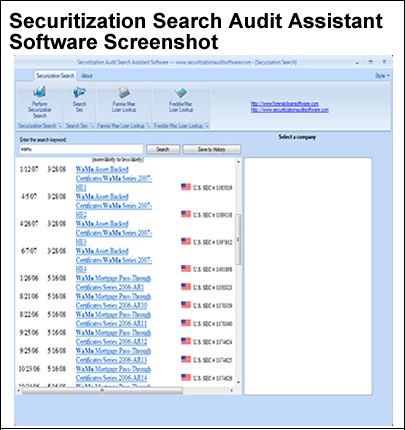
Task: Open the Fannie Mae Loan Lookup icon
Action: [124, 92]
